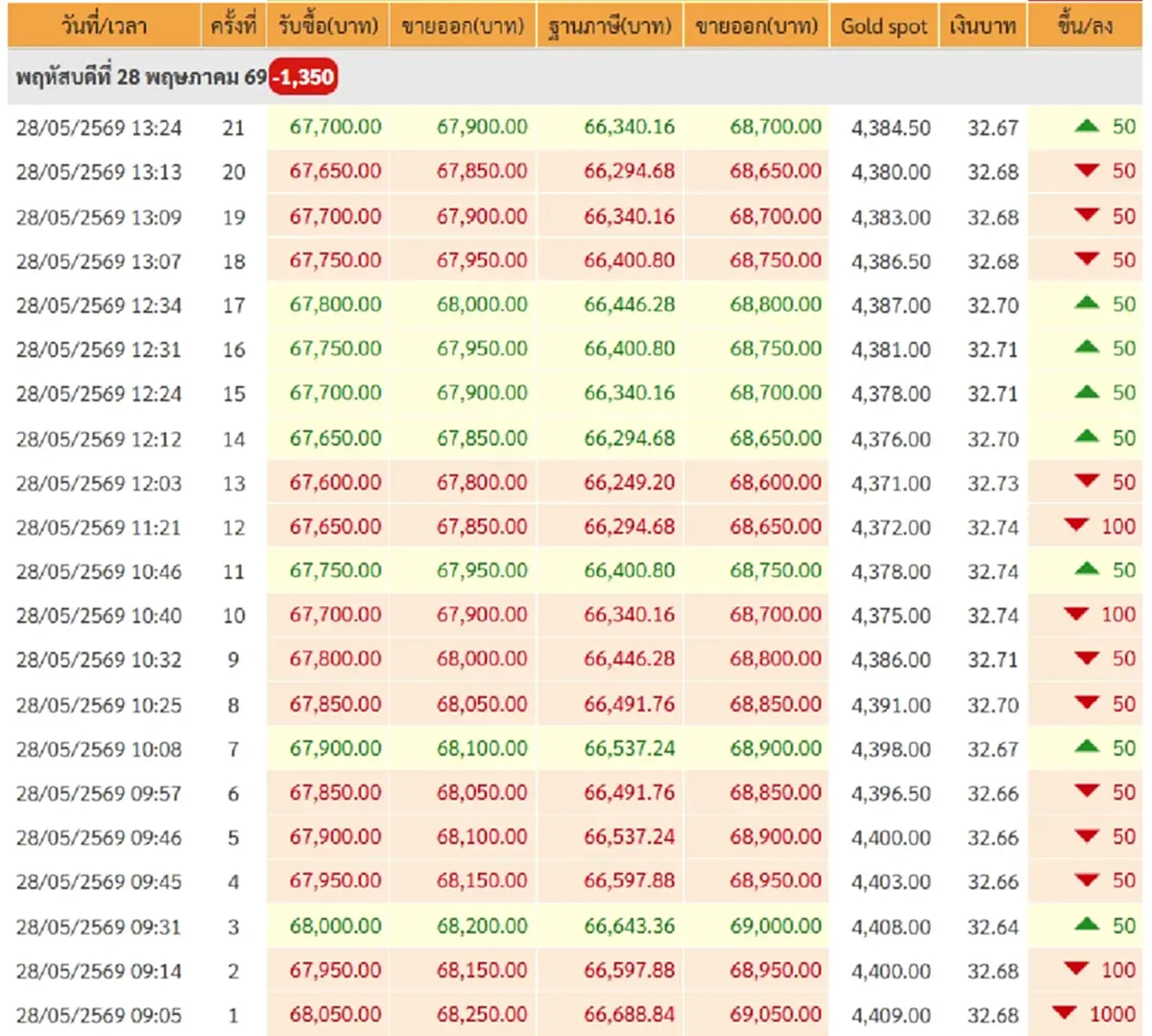This screenshot has height=1036, width=1152.
Task: Click the baht rate 32.67 in the 10:08 row
Action: (x=993, y=749)
